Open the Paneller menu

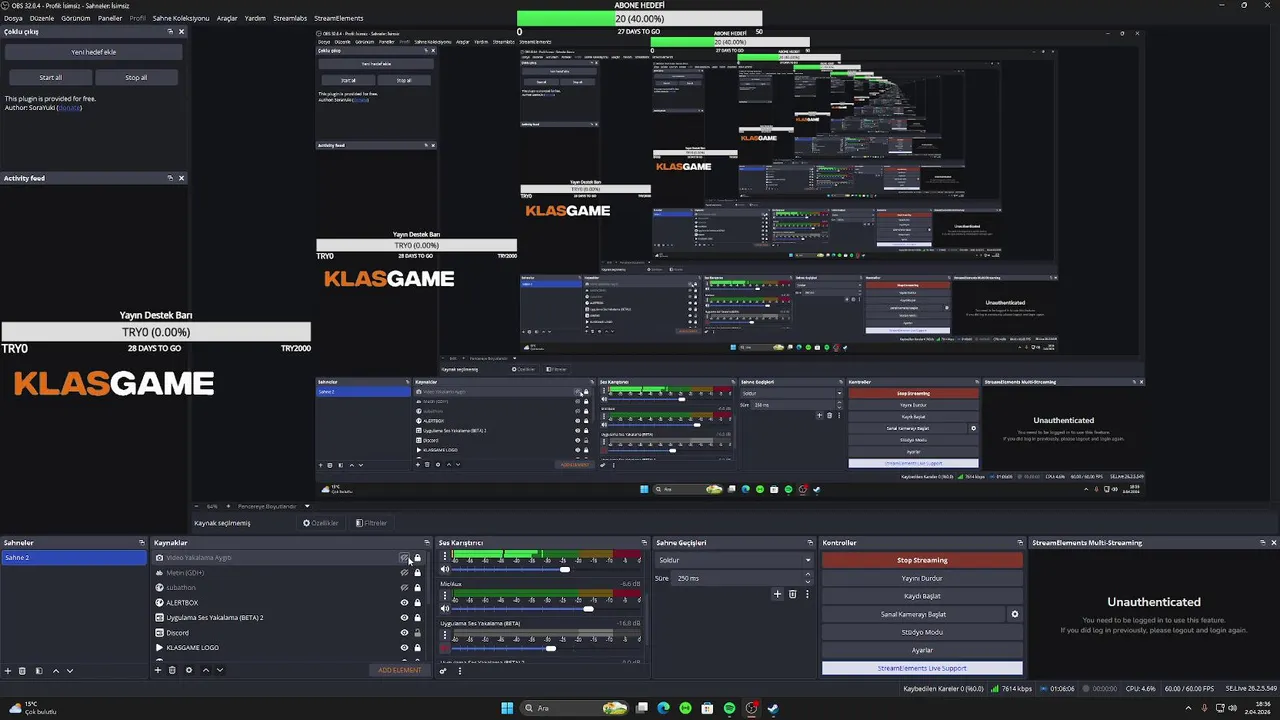pos(110,18)
